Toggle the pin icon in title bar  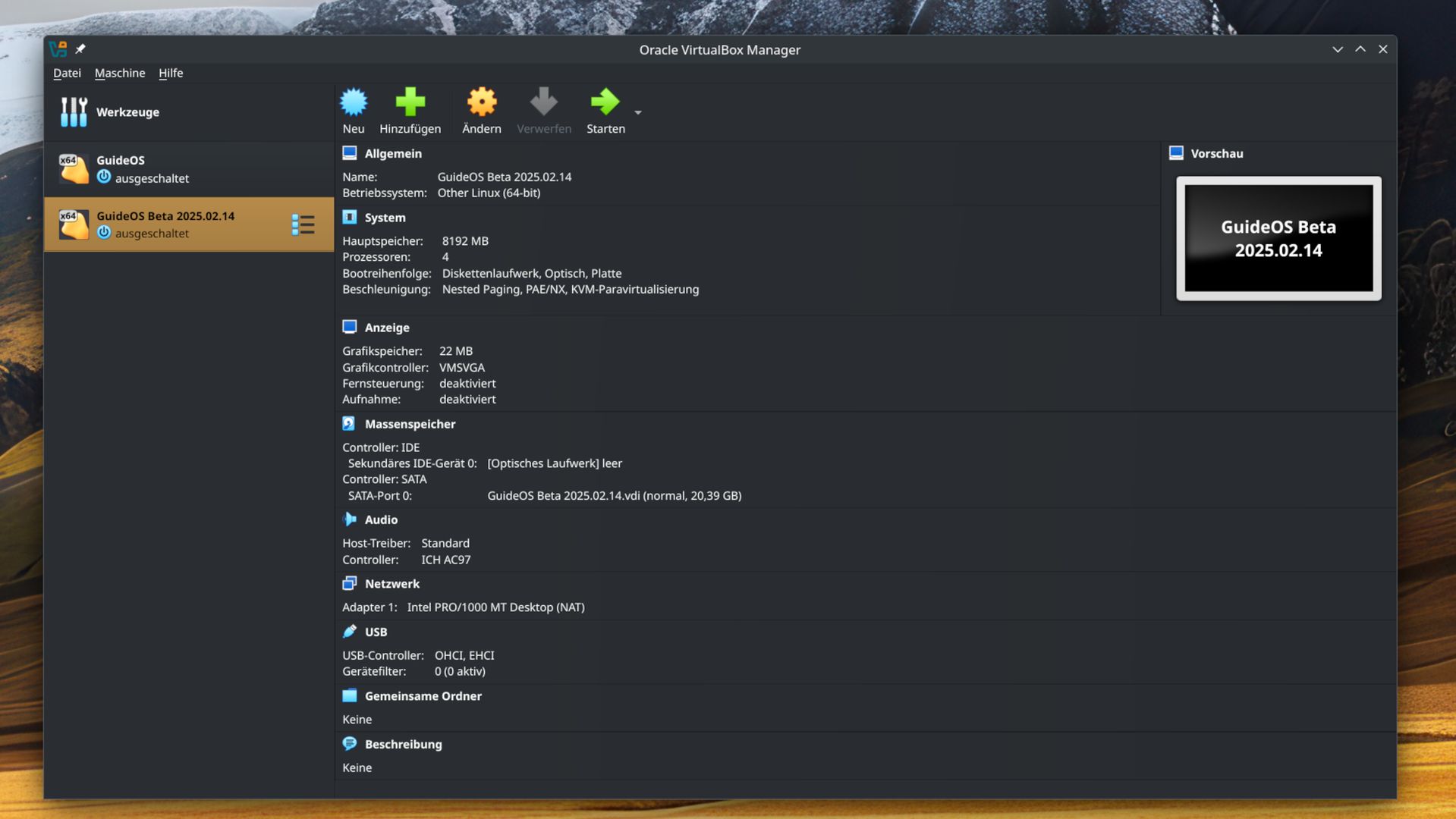coord(80,49)
